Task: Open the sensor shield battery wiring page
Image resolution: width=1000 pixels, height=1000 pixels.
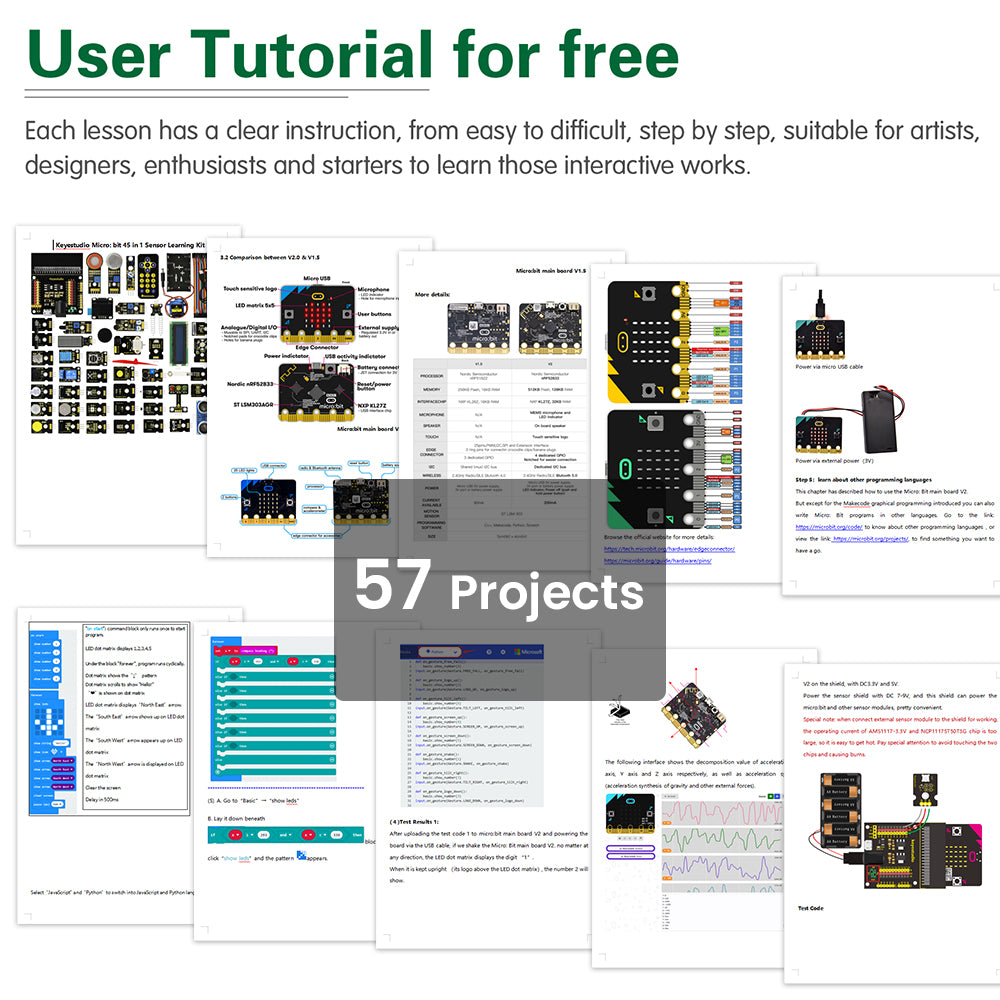Action: point(892,823)
